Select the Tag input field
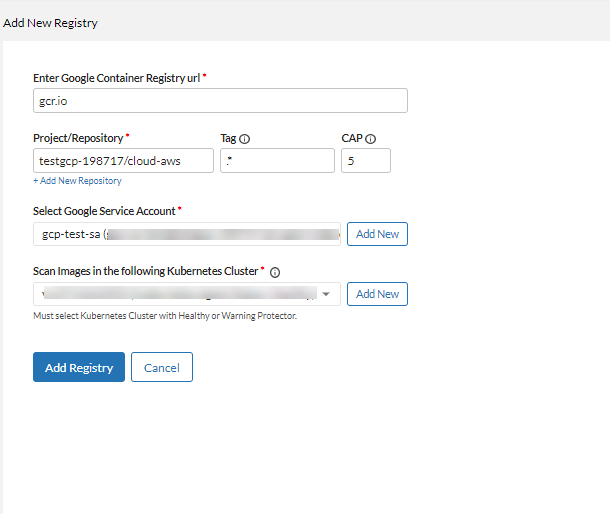 click(x=277, y=161)
